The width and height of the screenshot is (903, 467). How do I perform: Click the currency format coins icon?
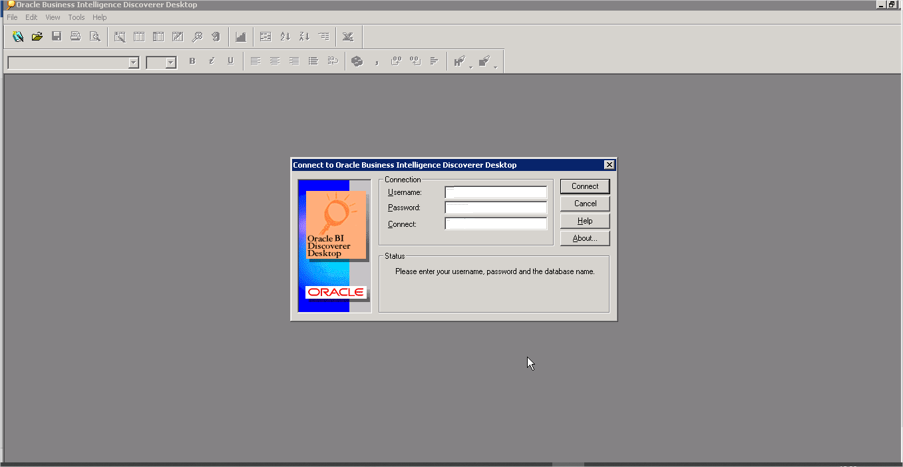tap(357, 61)
